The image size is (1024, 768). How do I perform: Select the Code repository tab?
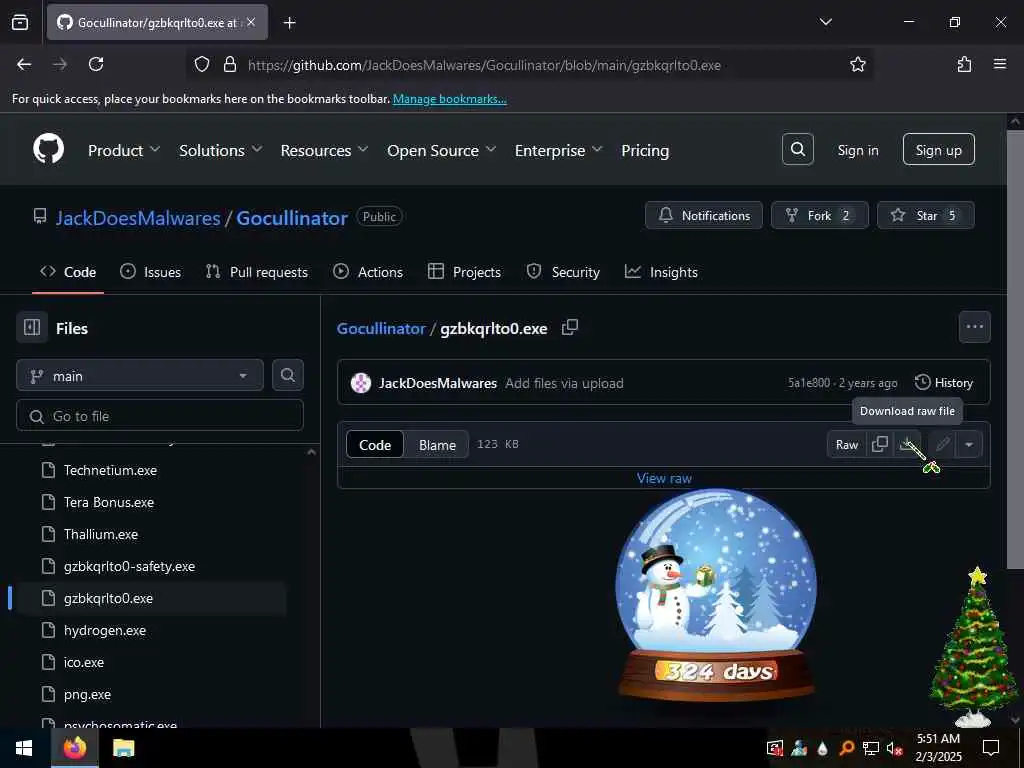point(68,272)
